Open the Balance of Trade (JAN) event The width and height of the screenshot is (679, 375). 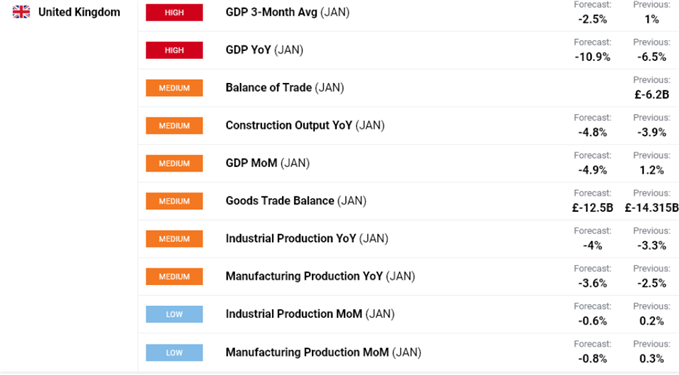[285, 87]
